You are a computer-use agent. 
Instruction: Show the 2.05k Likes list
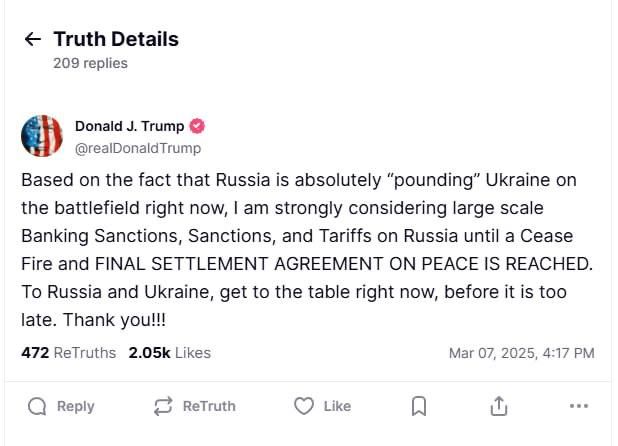click(169, 353)
